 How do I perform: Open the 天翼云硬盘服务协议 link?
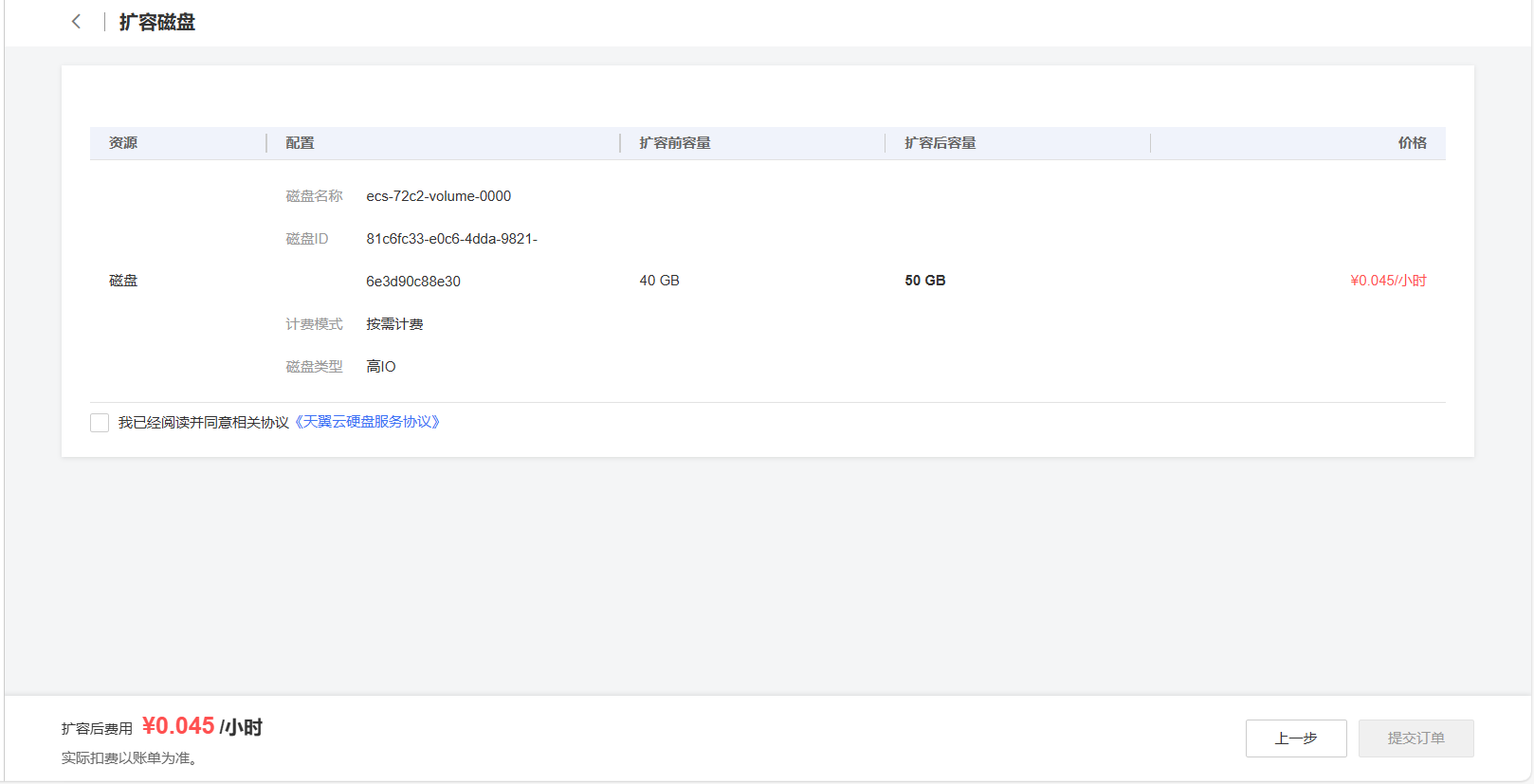367,422
